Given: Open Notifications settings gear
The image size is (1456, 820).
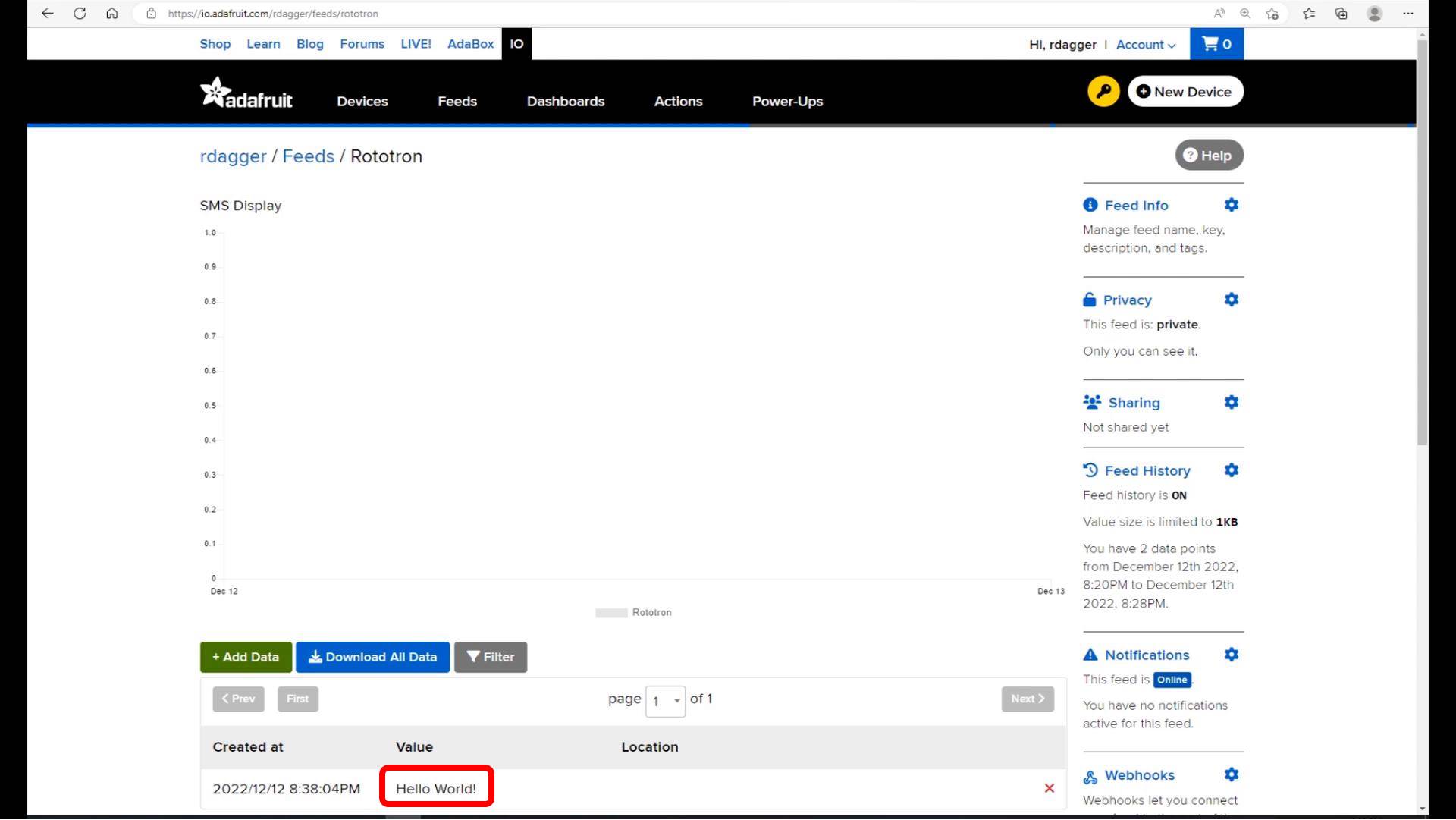Looking at the screenshot, I should [1232, 655].
